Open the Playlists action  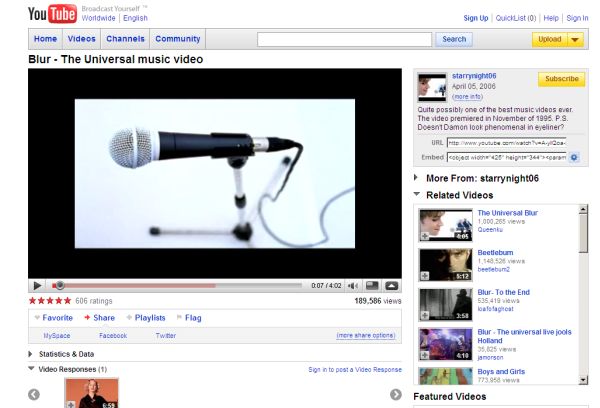(146, 318)
